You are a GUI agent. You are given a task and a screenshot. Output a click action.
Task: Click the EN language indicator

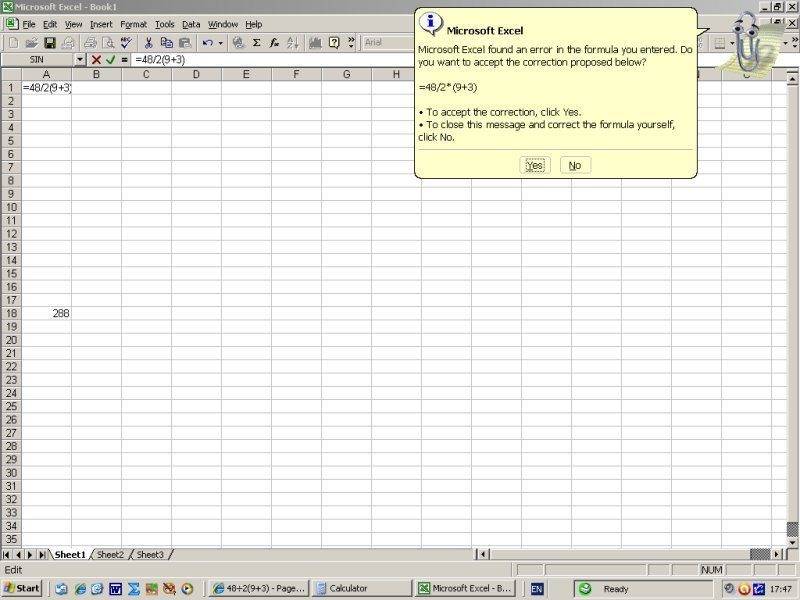[536, 589]
